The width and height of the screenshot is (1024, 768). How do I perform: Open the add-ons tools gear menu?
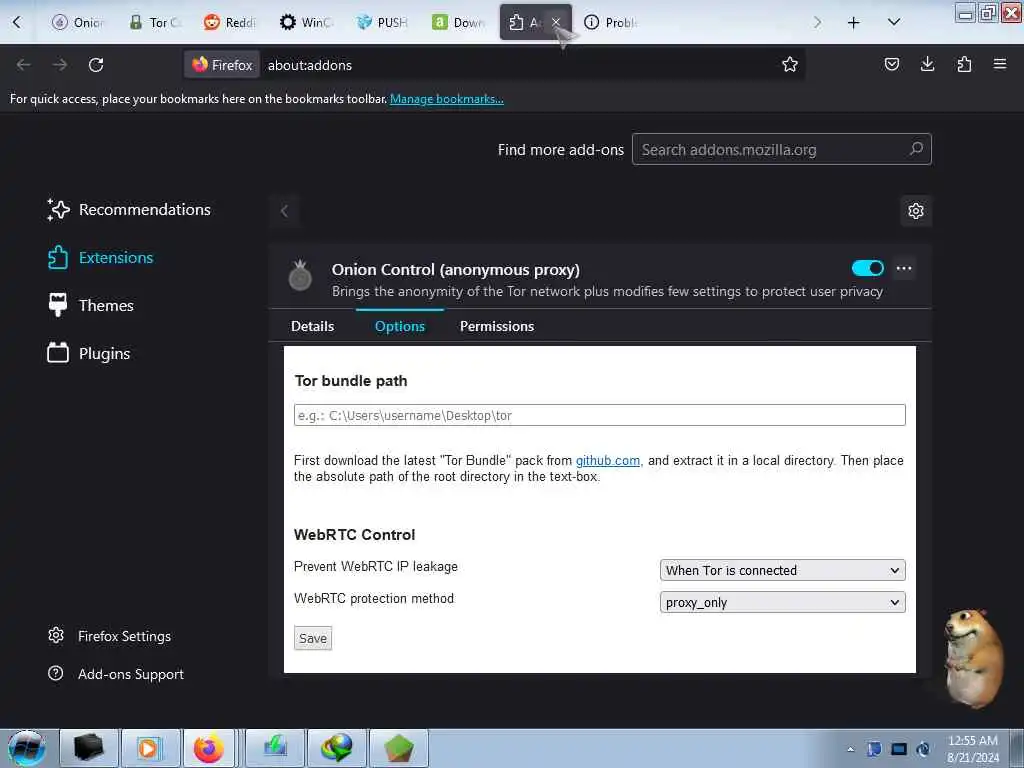(x=916, y=211)
